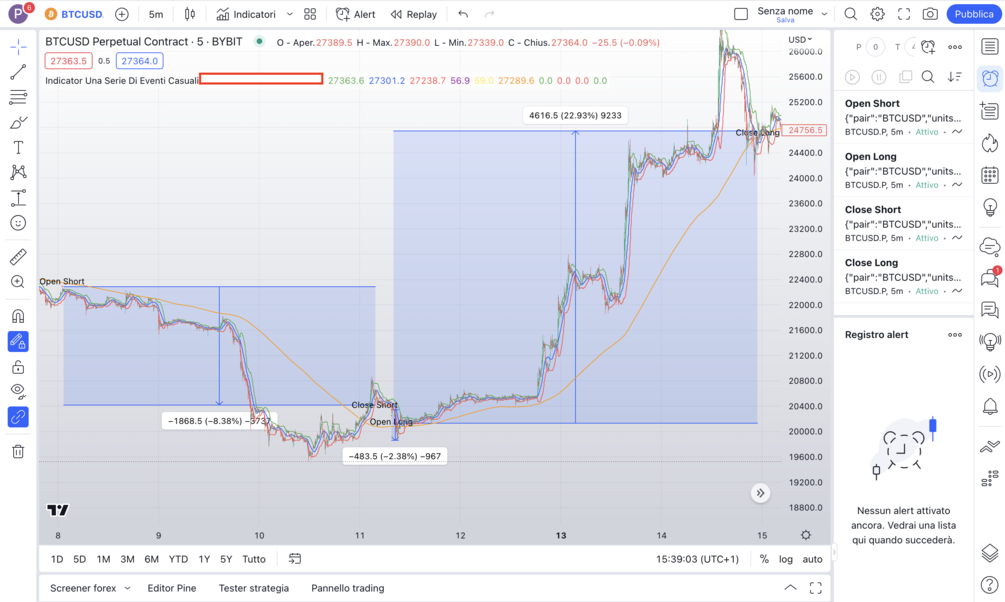
Task: Open the alert sorting icon
Action: tap(955, 77)
